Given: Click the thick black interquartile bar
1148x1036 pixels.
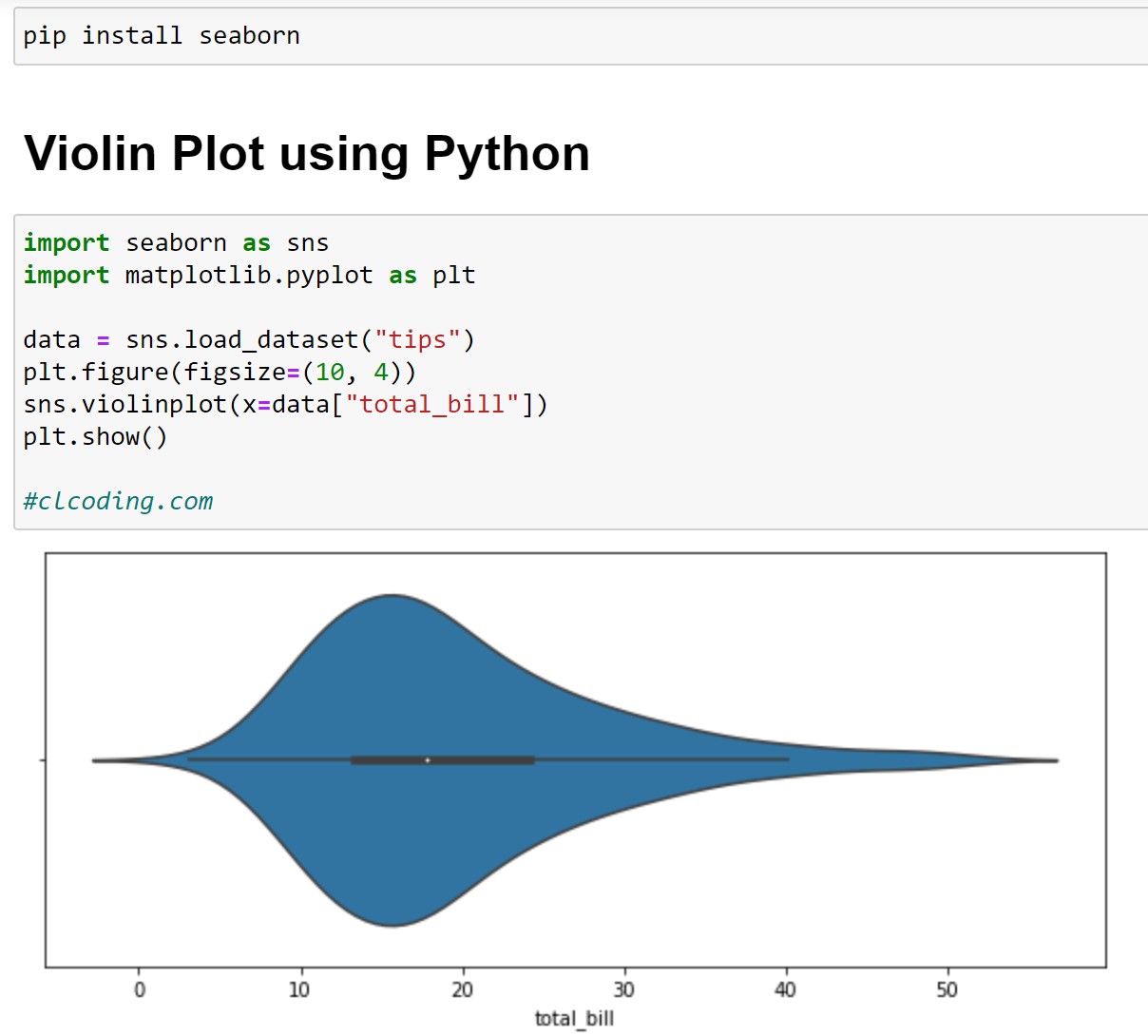Looking at the screenshot, I should [485, 760].
